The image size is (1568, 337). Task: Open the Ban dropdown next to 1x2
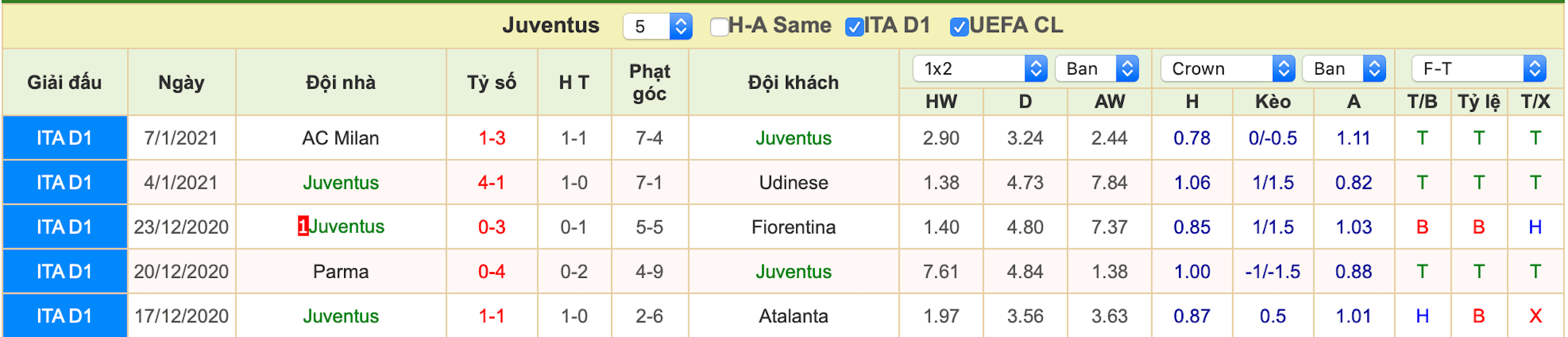pyautogui.click(x=1097, y=69)
